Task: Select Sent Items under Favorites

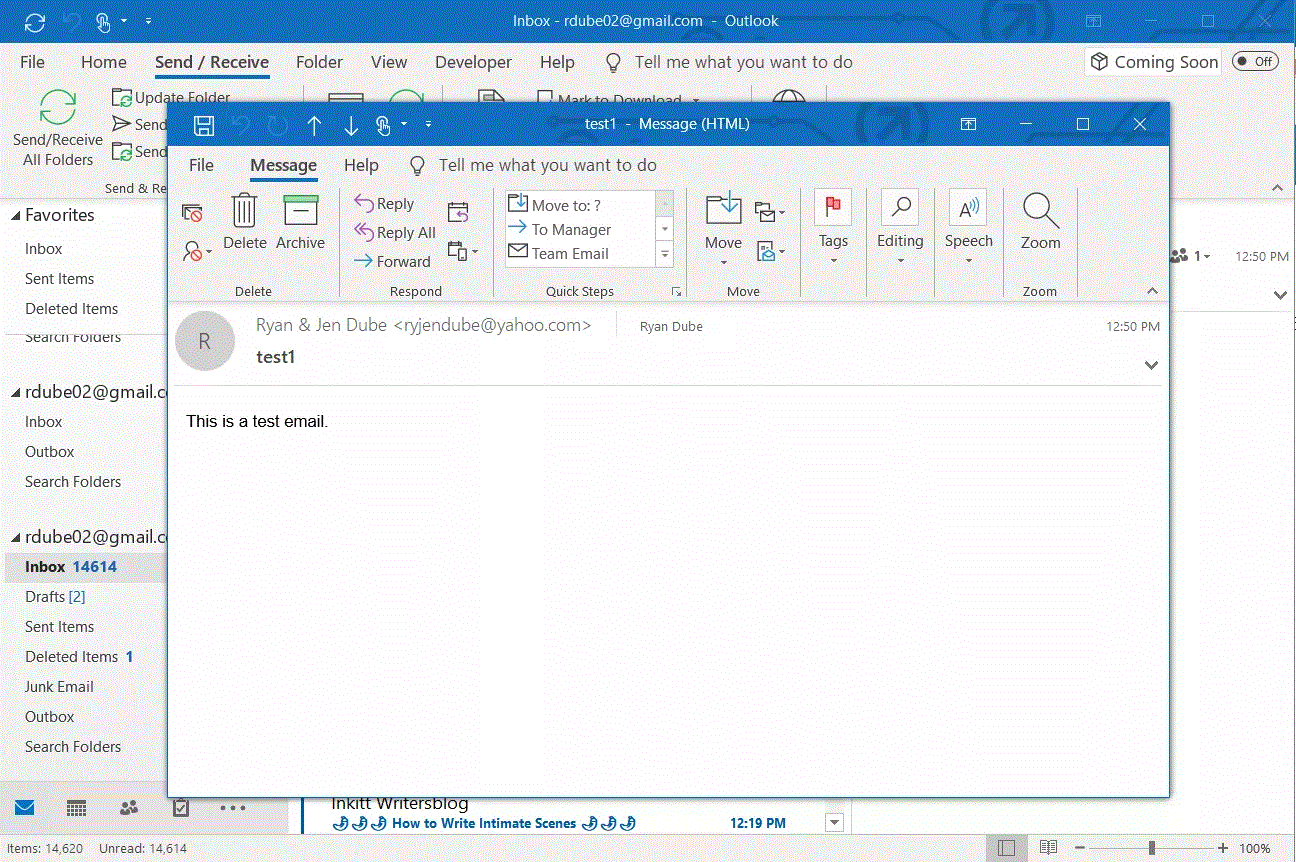Action: point(60,279)
